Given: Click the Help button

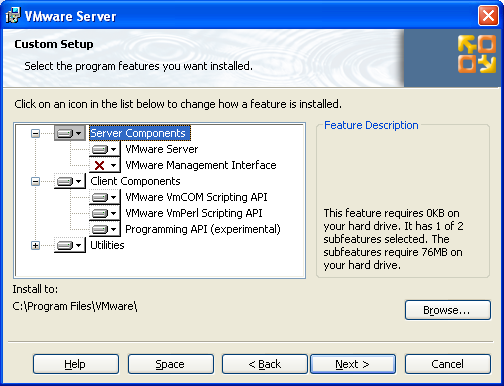Looking at the screenshot, I should 76,364.
